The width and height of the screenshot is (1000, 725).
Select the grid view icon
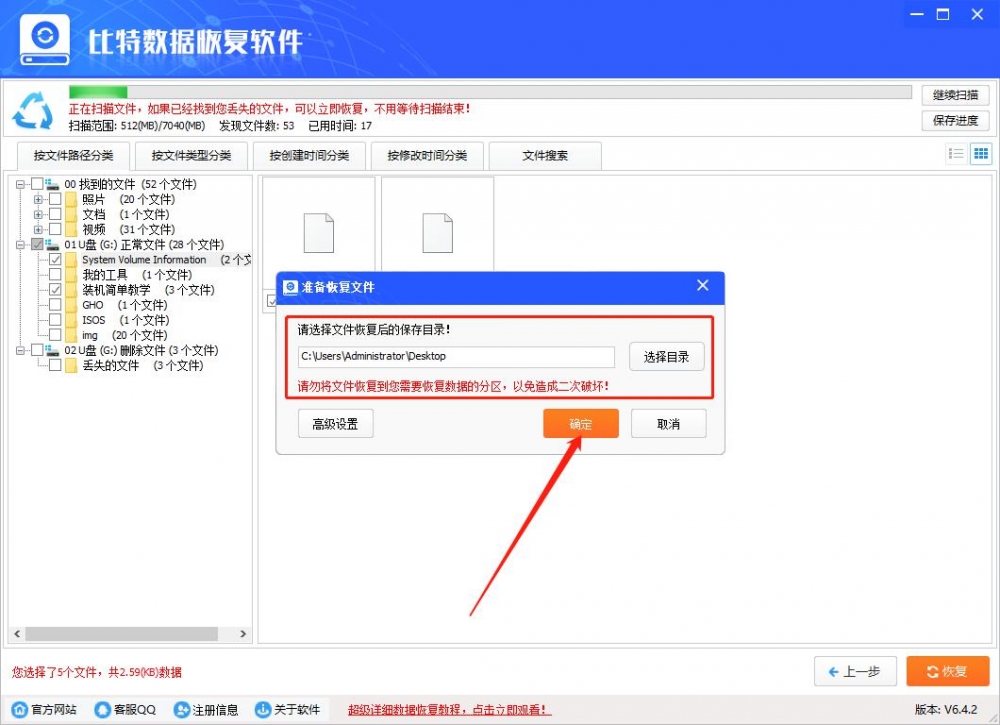tap(980, 153)
